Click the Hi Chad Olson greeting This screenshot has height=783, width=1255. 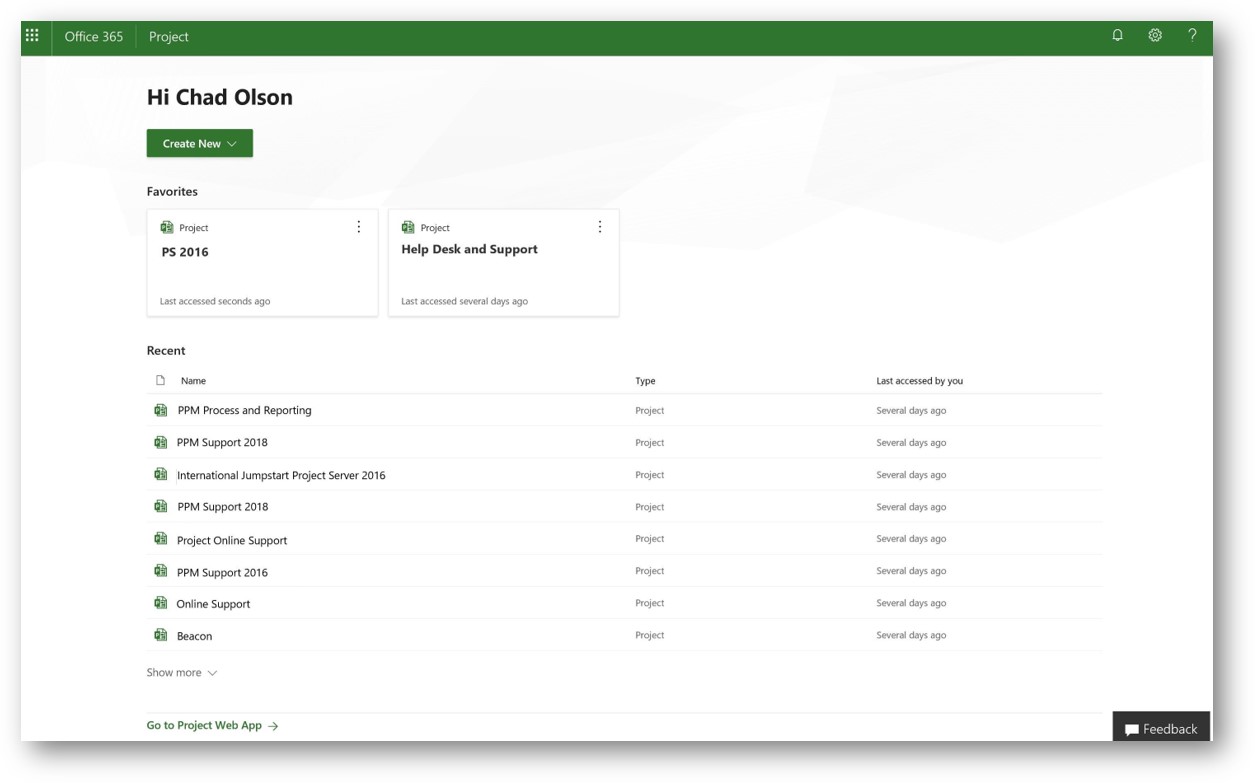(x=220, y=97)
